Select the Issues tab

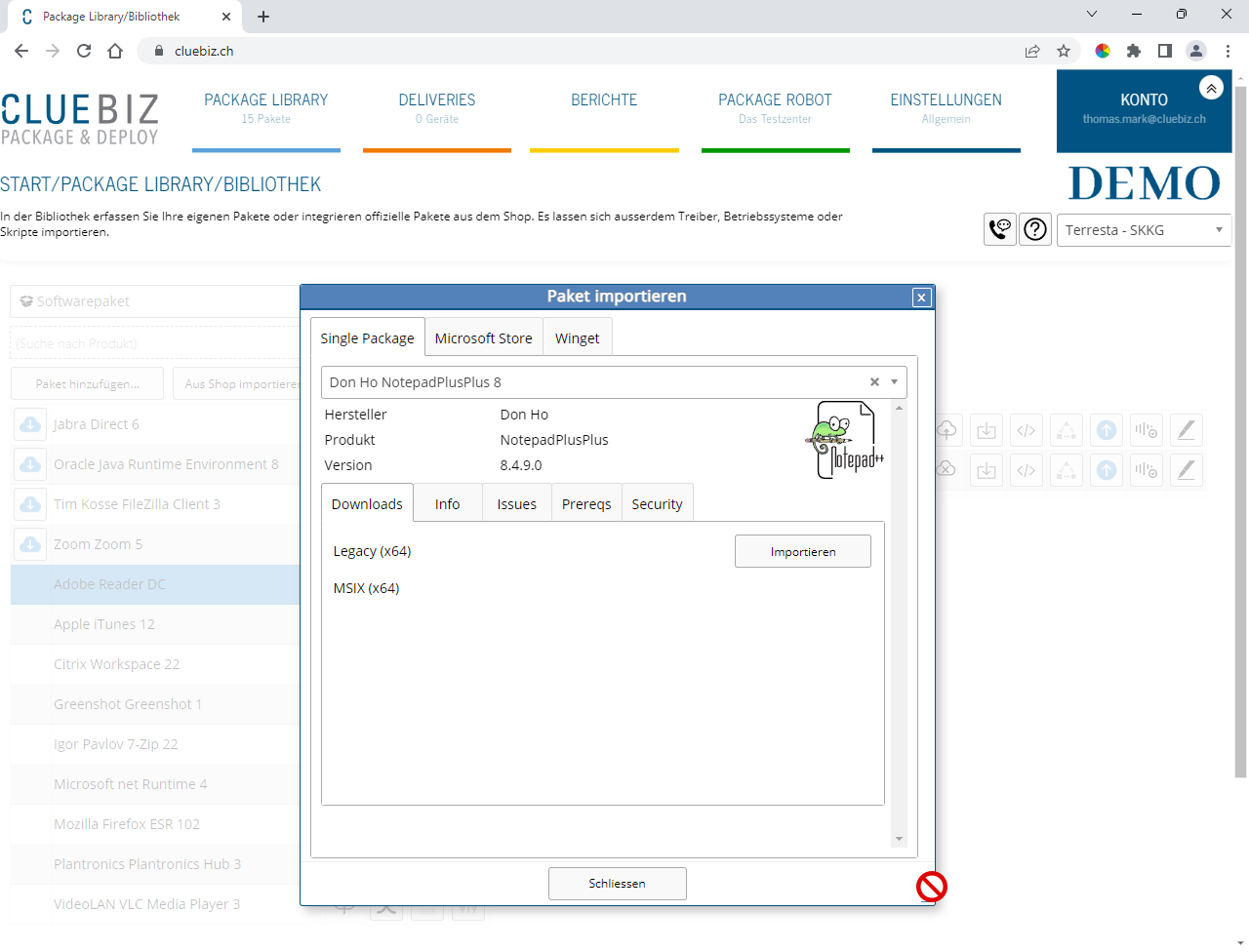click(x=516, y=503)
